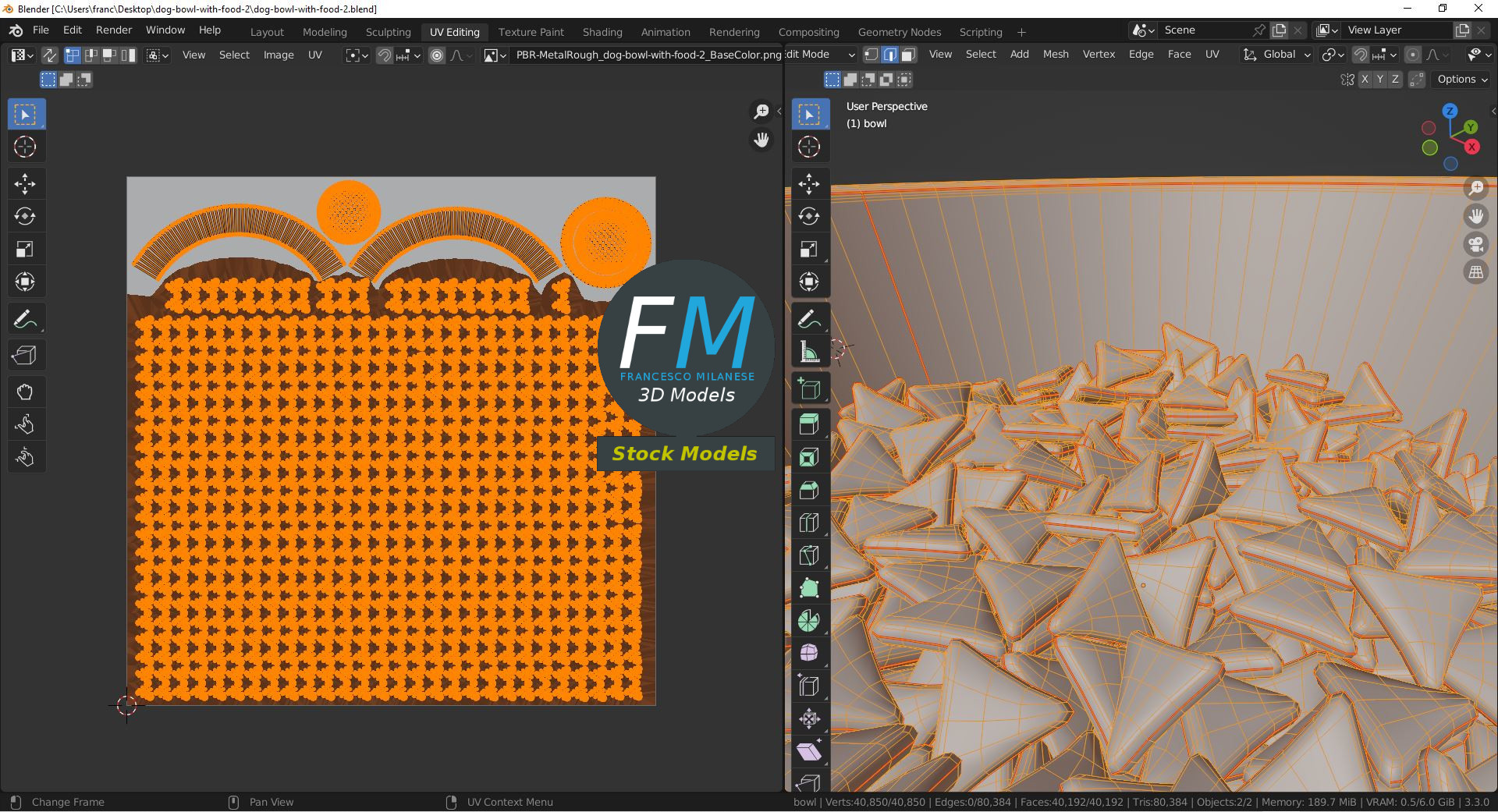Toggle Z axis mirror
The width and height of the screenshot is (1498, 812).
[x=1395, y=80]
